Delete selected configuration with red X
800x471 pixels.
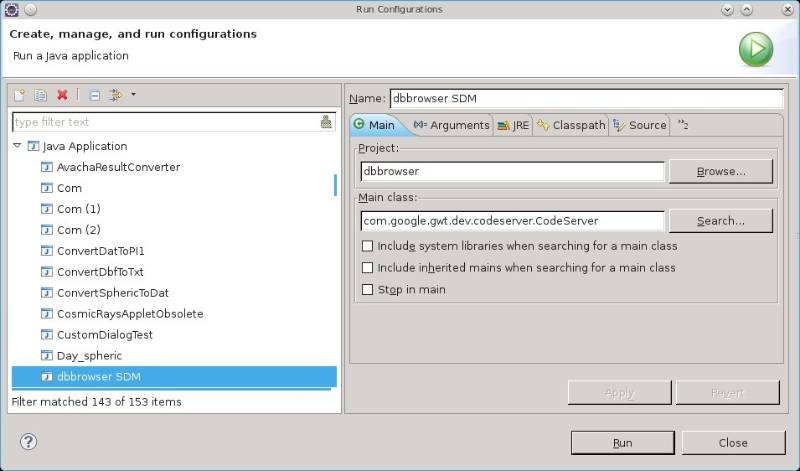[x=62, y=95]
